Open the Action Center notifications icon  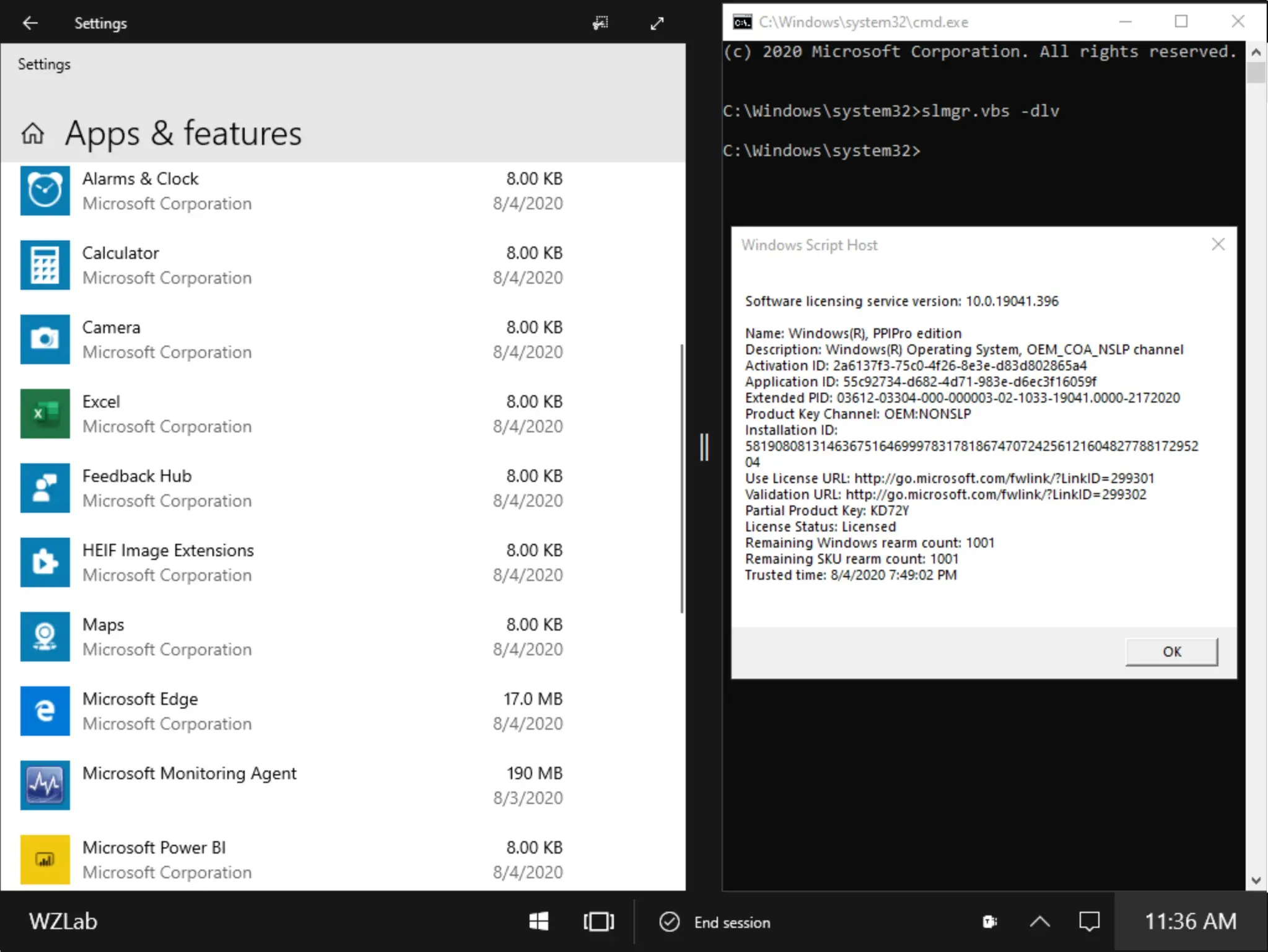(x=1089, y=922)
